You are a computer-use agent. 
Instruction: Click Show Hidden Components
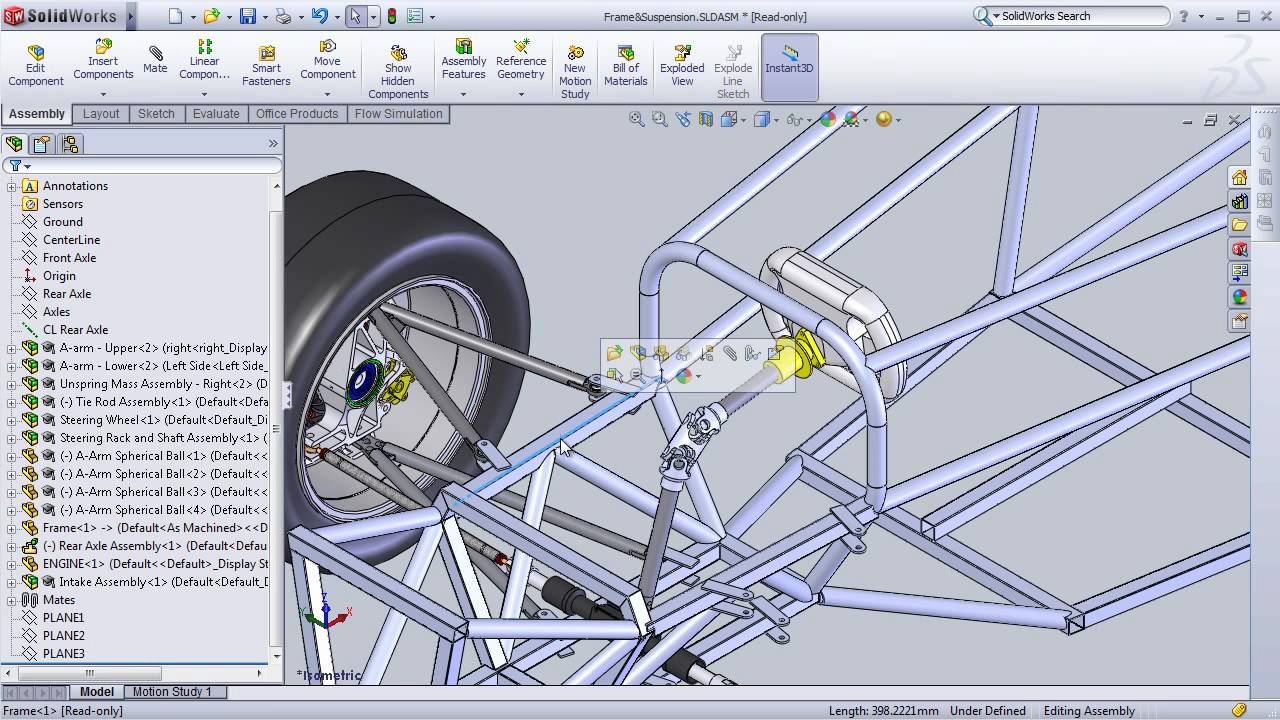pyautogui.click(x=398, y=72)
